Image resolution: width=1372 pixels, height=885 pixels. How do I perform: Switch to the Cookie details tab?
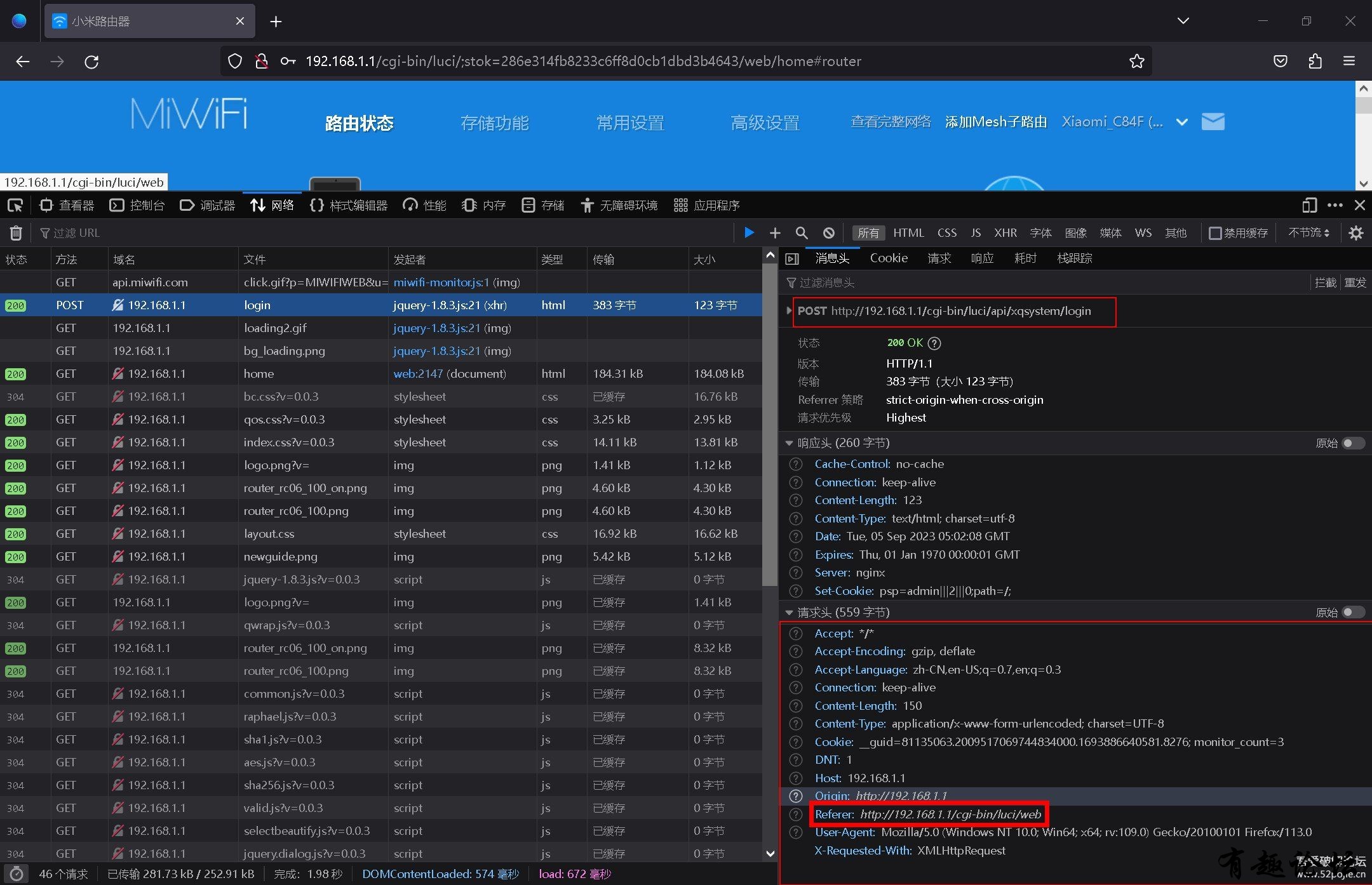click(889, 258)
